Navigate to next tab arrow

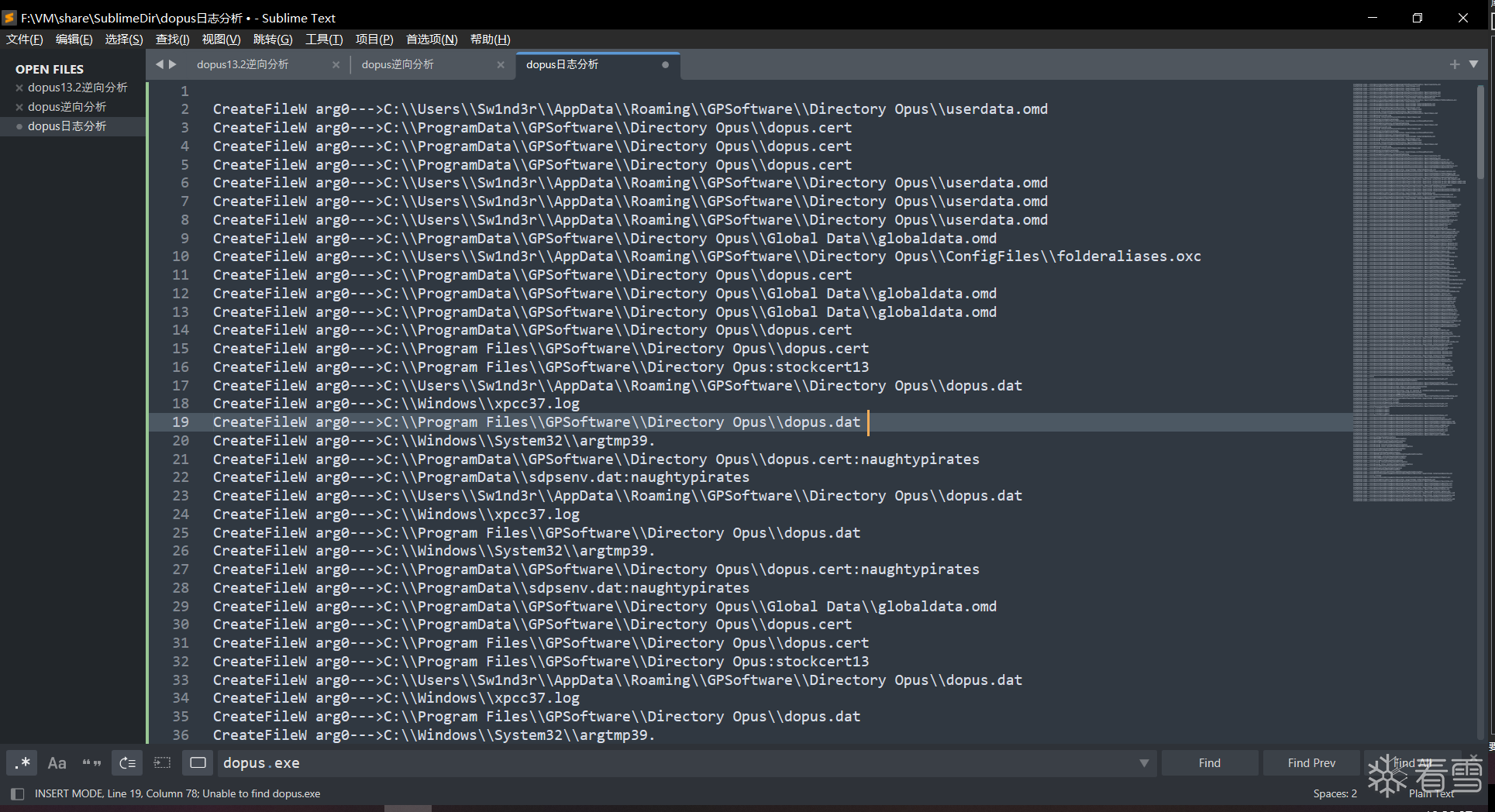(x=173, y=64)
